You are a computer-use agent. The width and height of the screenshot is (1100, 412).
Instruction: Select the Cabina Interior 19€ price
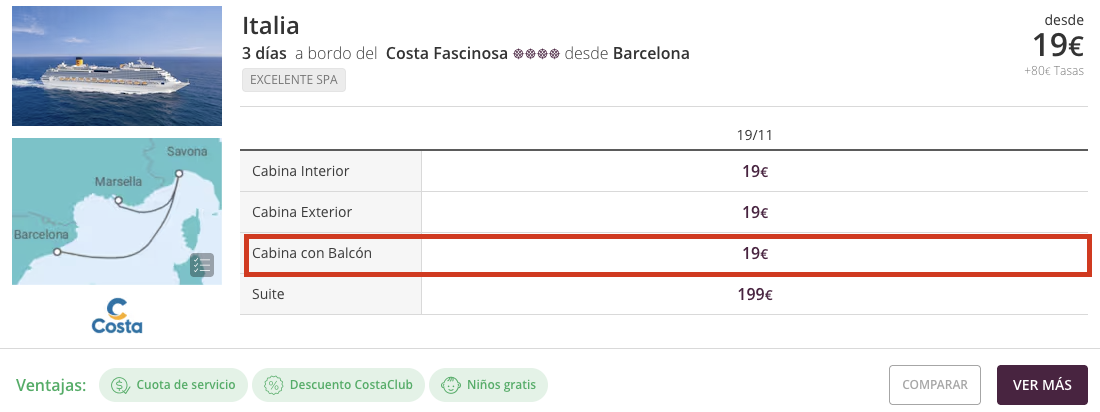pos(755,171)
